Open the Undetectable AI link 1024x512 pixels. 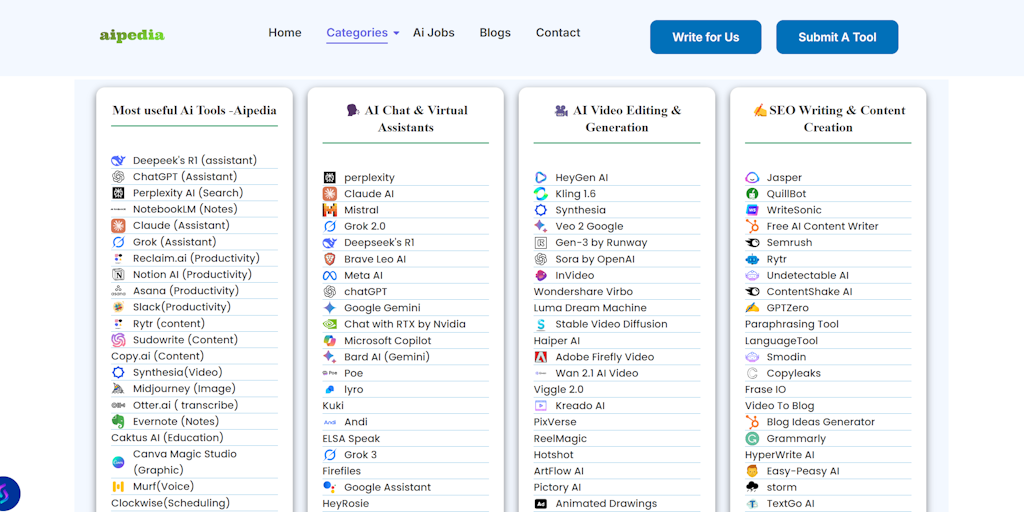click(808, 276)
